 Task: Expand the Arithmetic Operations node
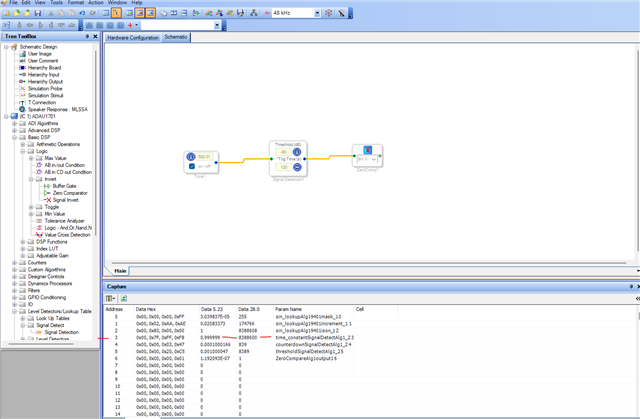23,144
